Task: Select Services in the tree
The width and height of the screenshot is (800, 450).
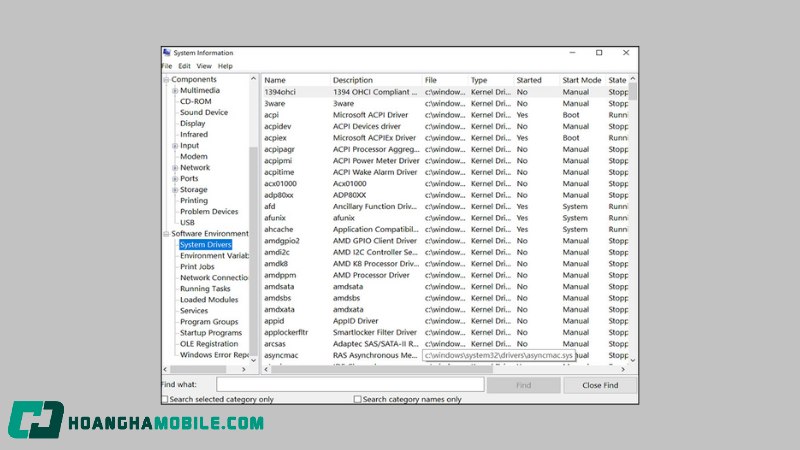Action: [x=194, y=311]
